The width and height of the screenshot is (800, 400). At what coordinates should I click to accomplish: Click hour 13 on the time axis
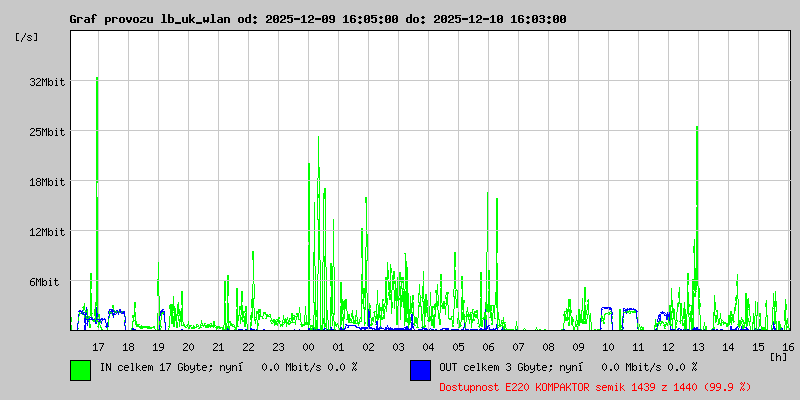(x=698, y=346)
